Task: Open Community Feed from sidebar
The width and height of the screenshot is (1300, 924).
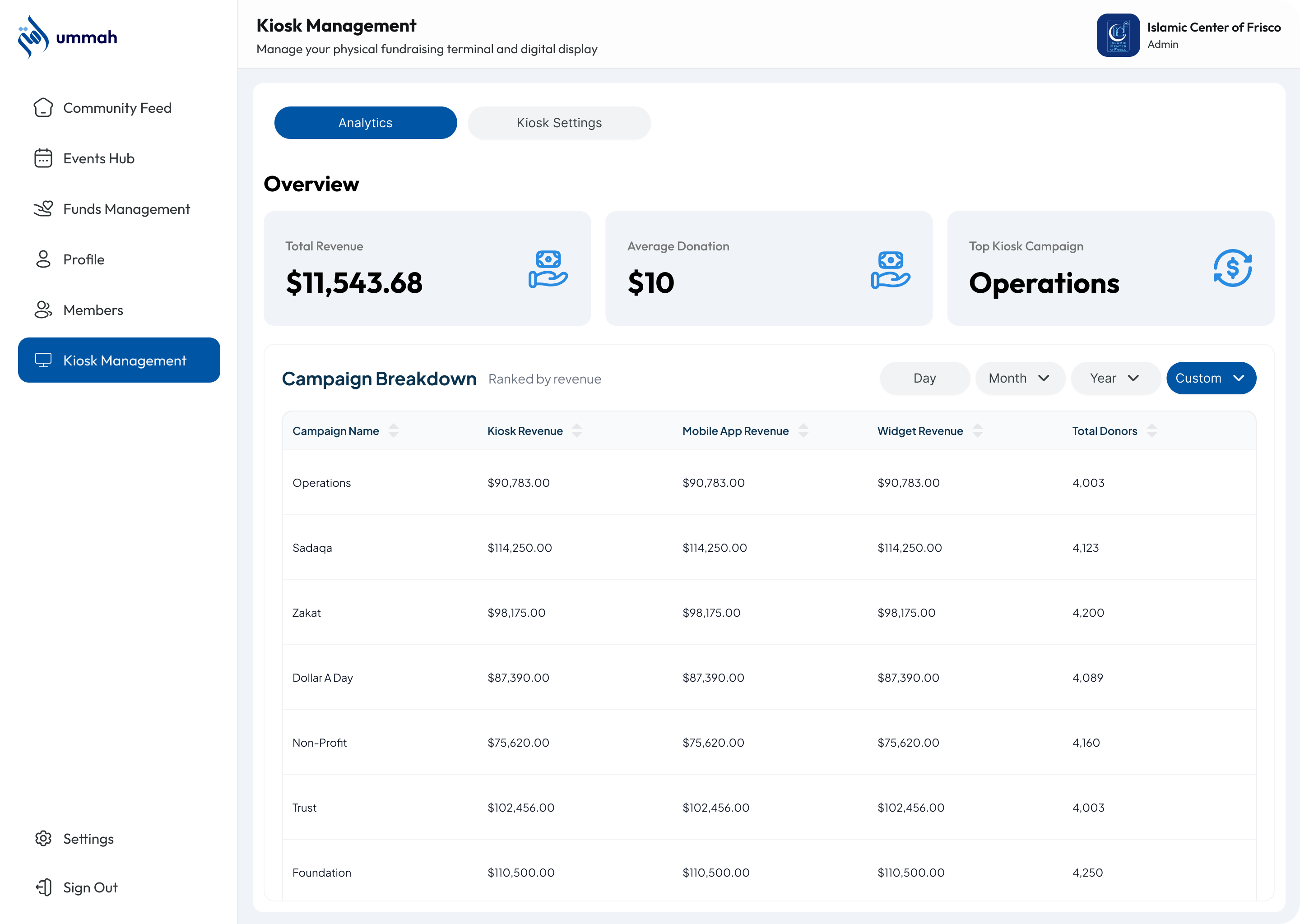Action: 119,107
